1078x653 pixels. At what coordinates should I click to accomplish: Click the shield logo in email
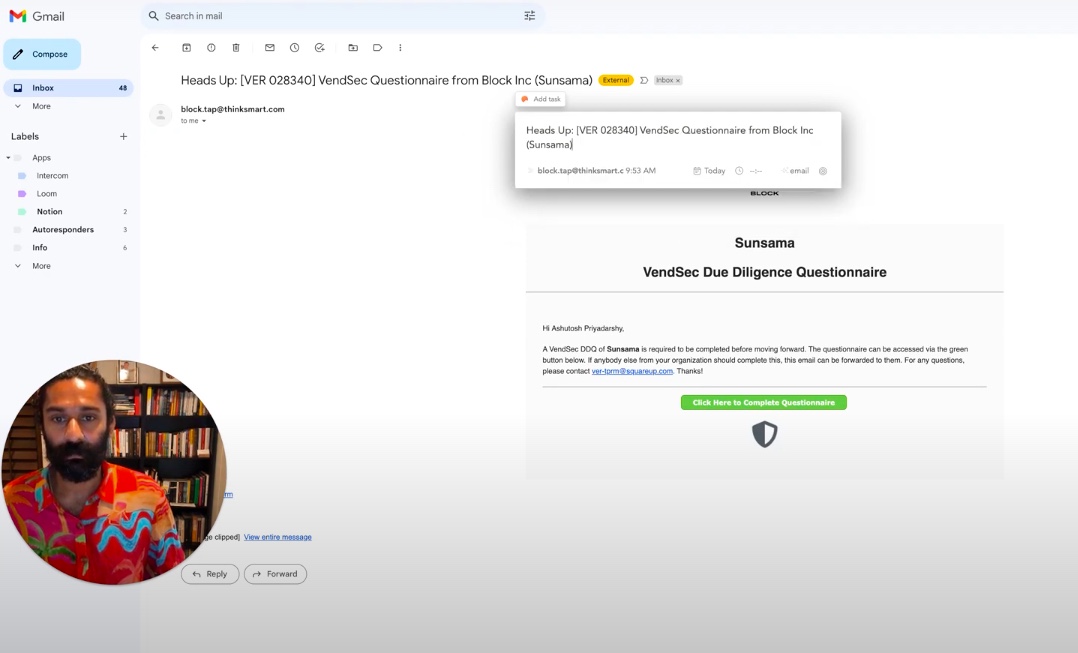coord(764,434)
